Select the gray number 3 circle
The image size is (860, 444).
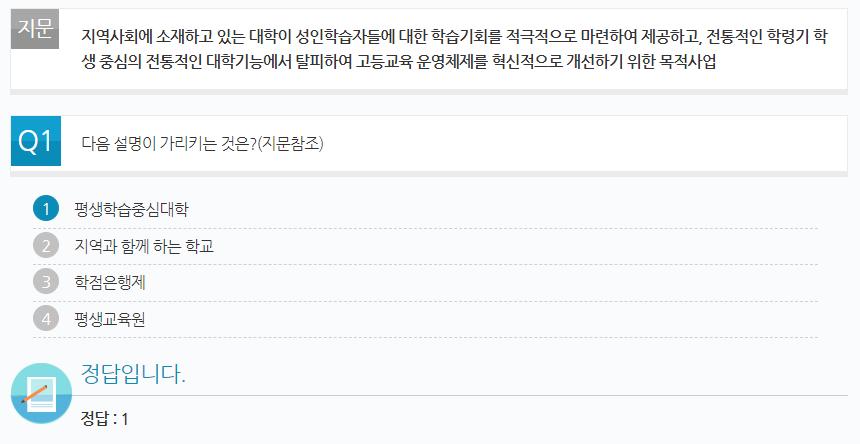click(x=46, y=282)
